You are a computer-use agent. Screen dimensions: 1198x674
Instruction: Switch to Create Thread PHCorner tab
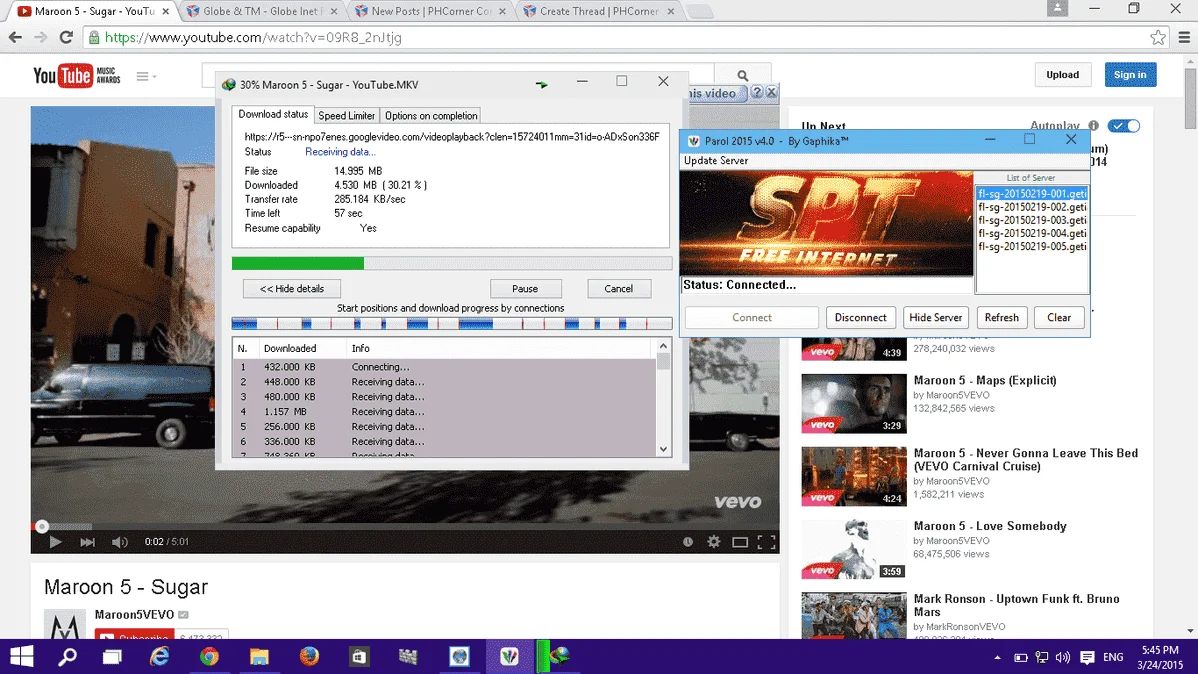(598, 11)
